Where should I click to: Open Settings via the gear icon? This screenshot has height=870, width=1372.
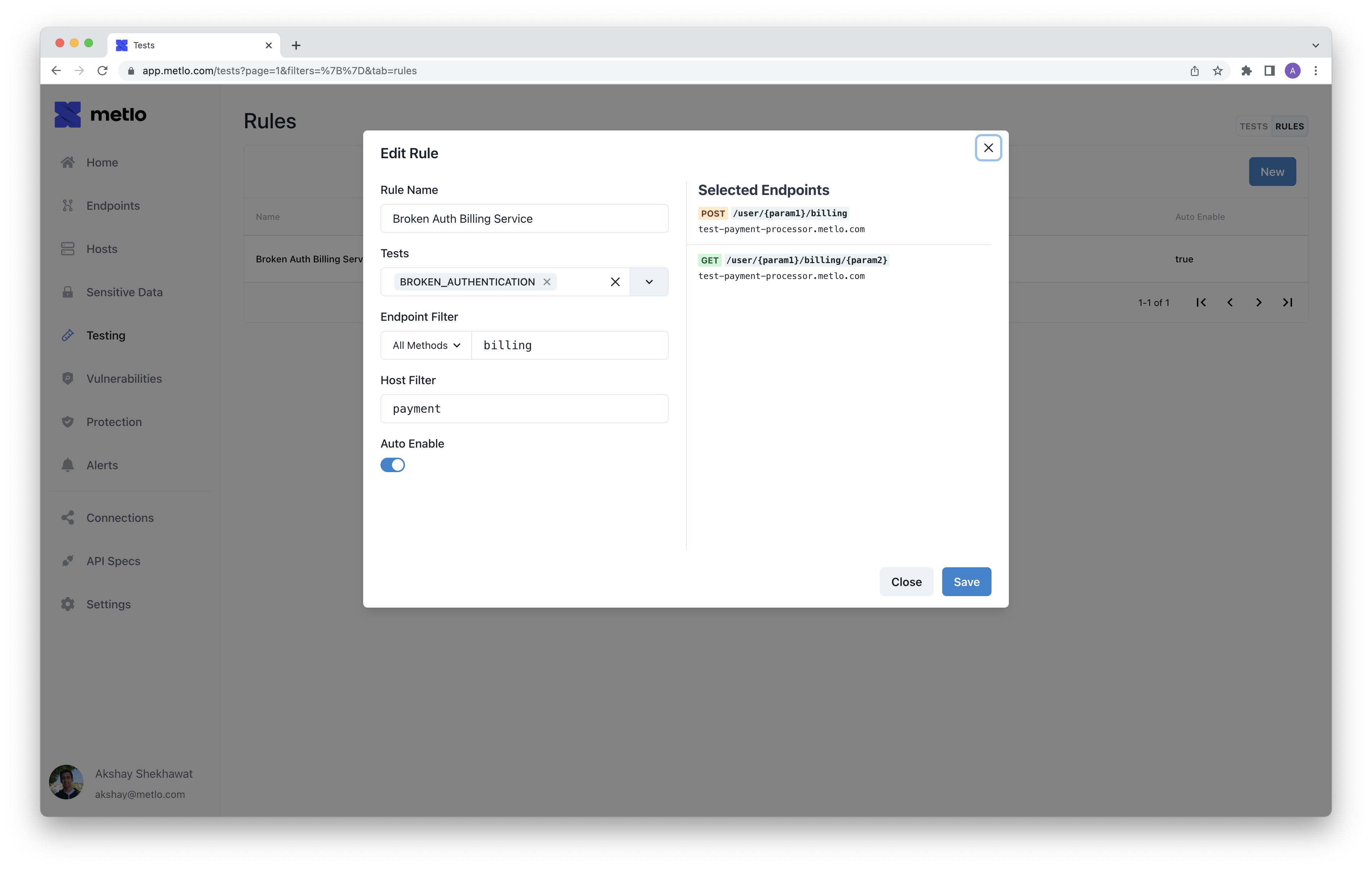click(x=68, y=604)
